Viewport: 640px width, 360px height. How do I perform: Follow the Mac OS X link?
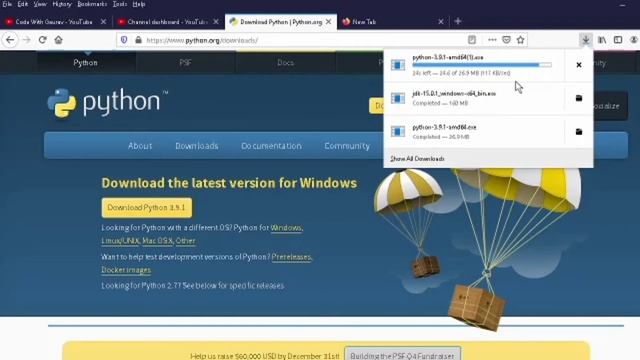[x=158, y=241]
